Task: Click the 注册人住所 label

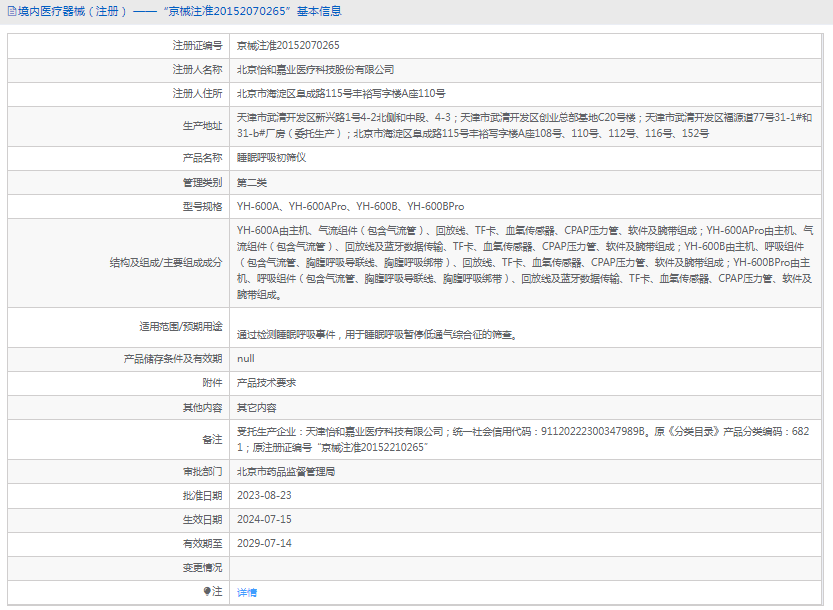Action: point(197,94)
